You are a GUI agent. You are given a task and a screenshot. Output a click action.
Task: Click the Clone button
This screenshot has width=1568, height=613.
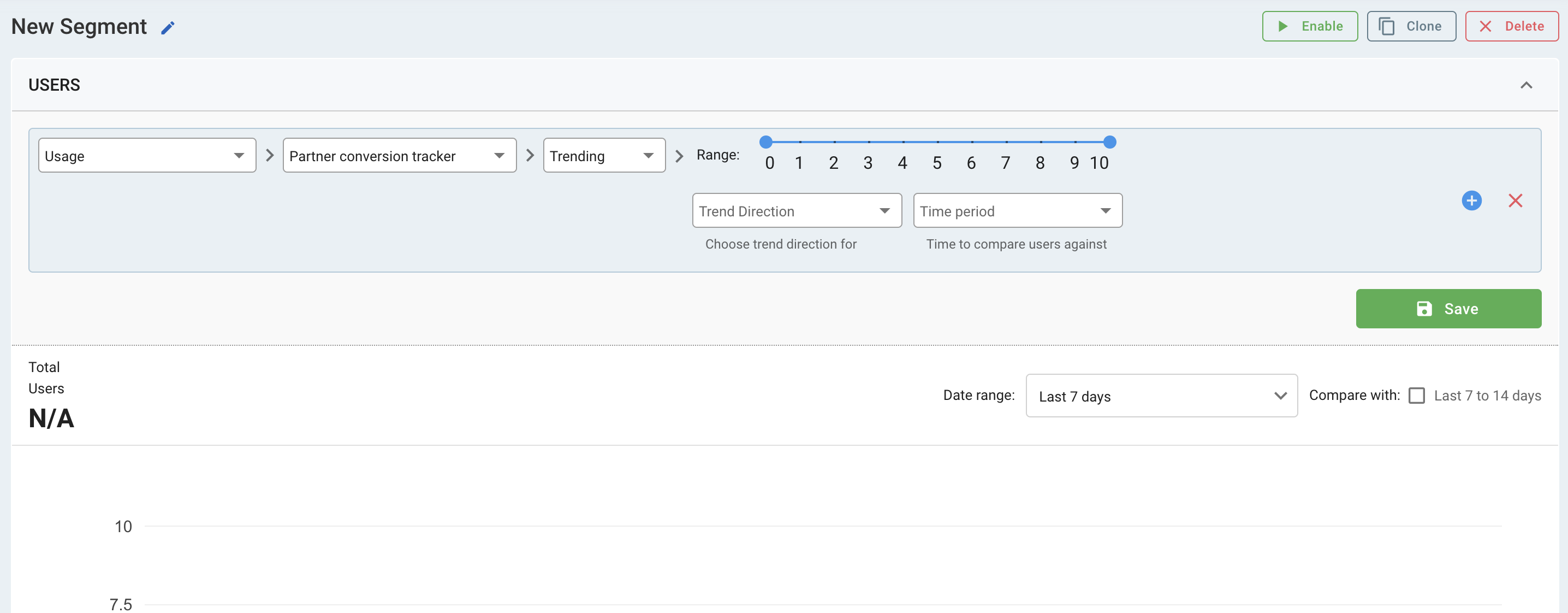(x=1411, y=26)
